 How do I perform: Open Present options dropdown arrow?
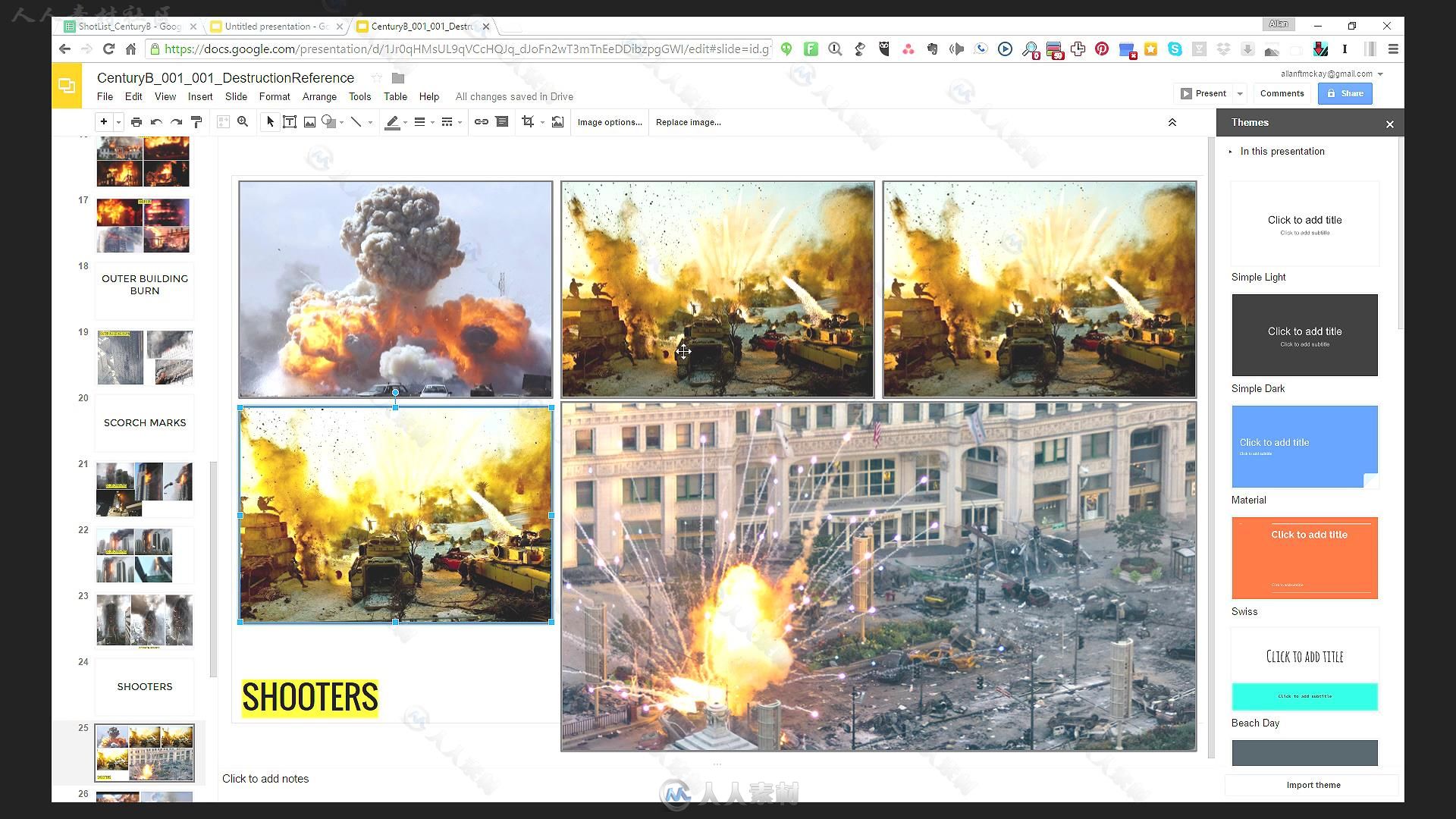point(1240,93)
